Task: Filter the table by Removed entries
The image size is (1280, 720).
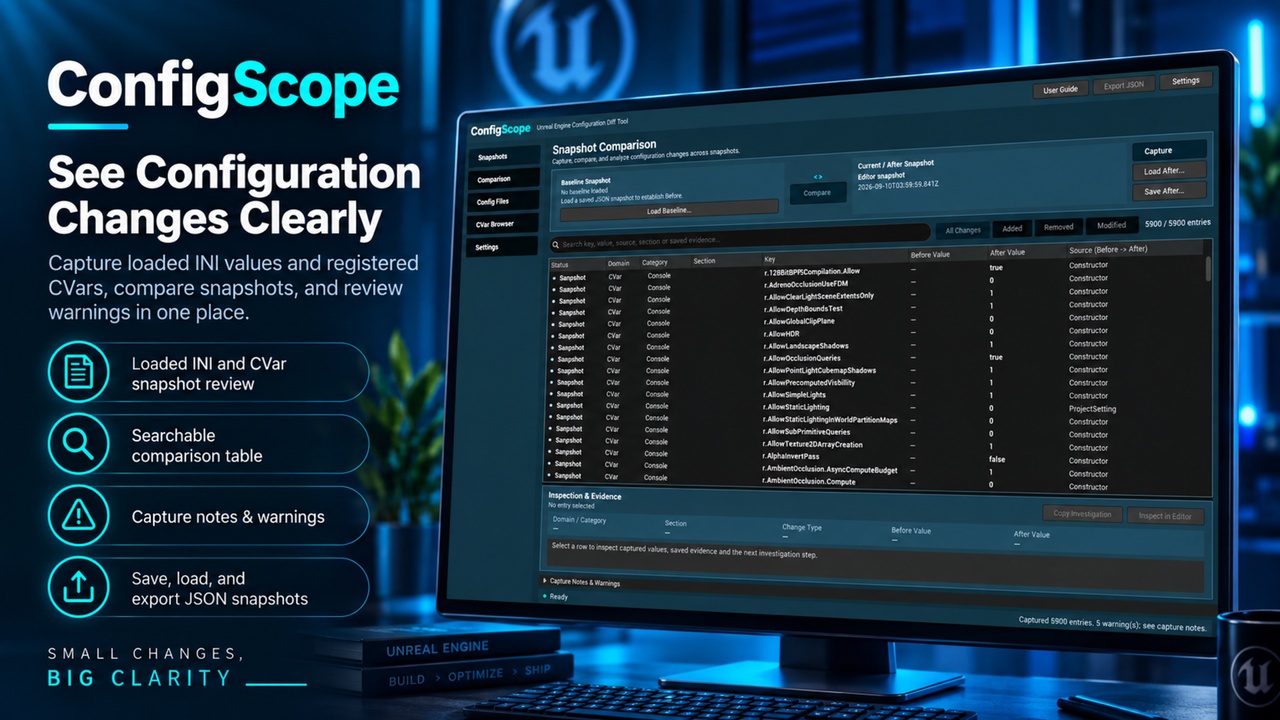Action: point(1059,227)
